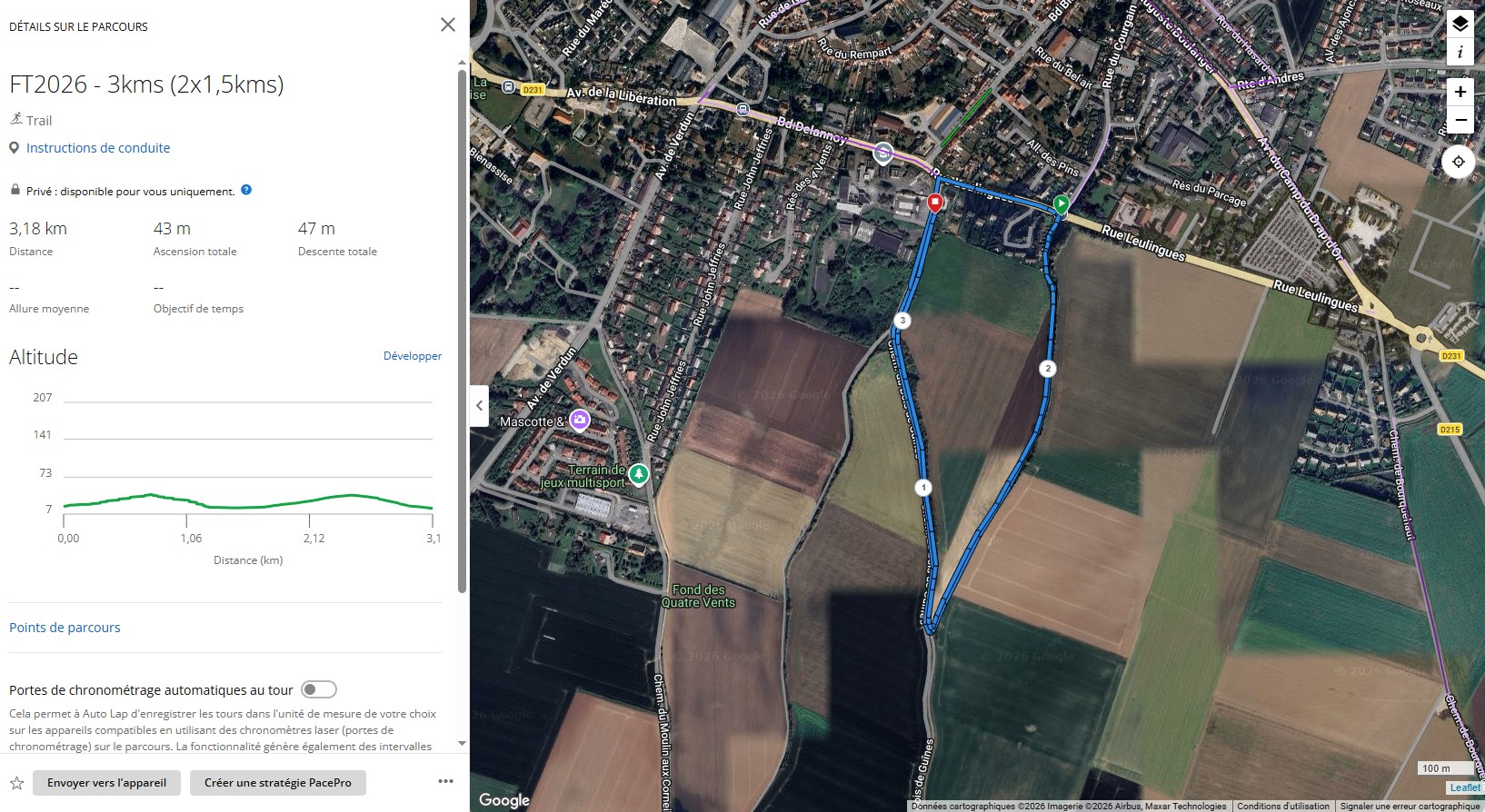The height and width of the screenshot is (812, 1485).
Task: Open Instructions de conduite link
Action: pyautogui.click(x=98, y=148)
